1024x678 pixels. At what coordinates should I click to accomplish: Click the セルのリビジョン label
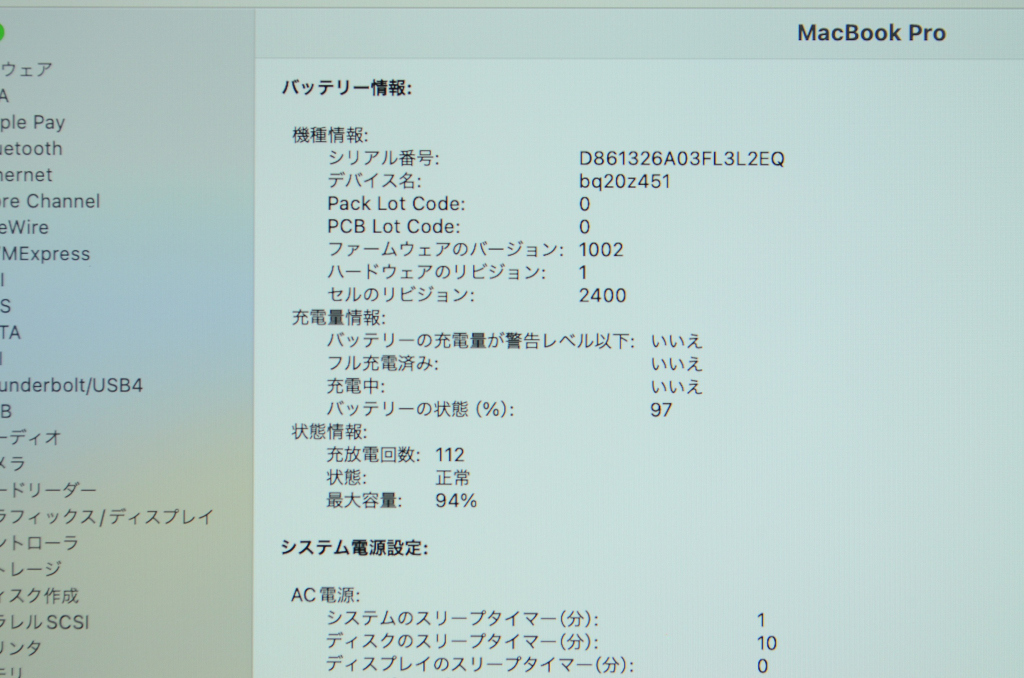click(x=401, y=295)
